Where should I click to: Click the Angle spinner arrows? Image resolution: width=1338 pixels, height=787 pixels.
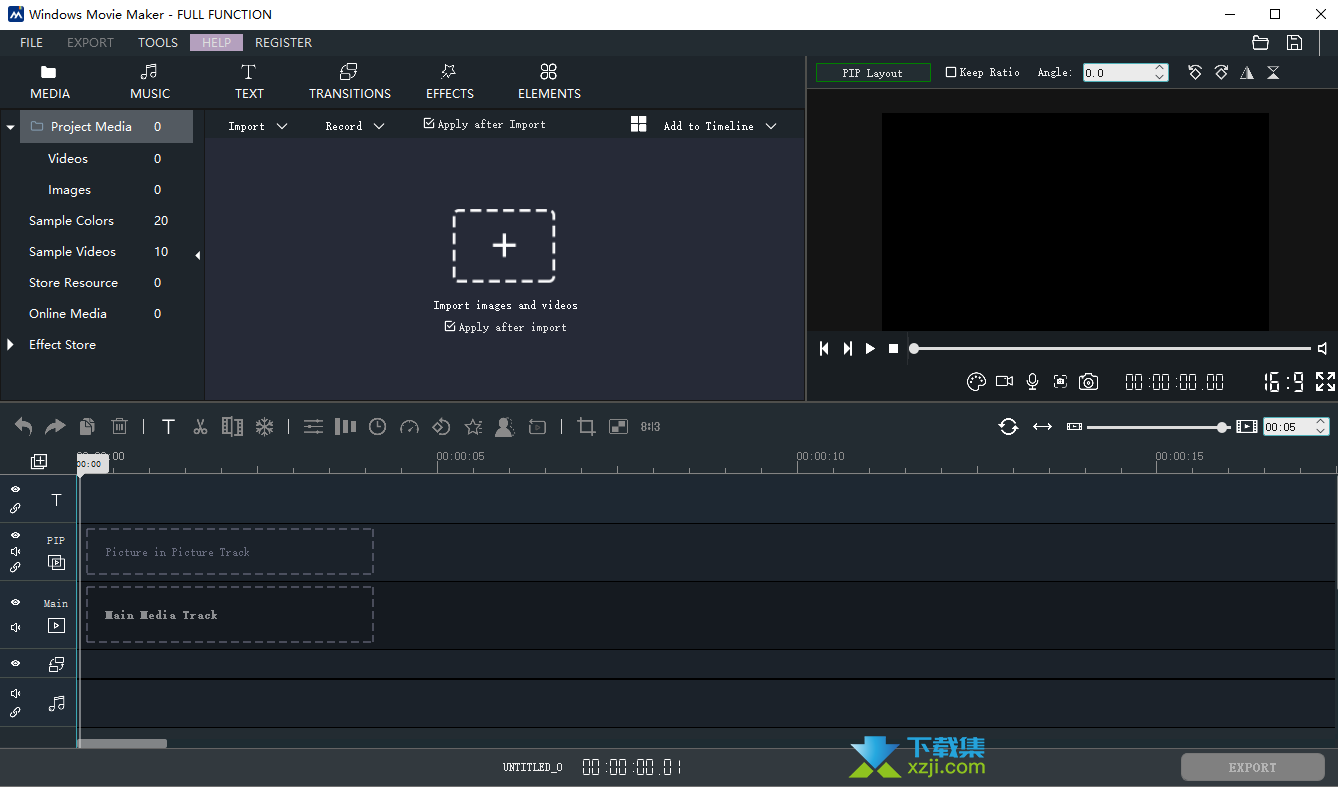[x=1160, y=72]
